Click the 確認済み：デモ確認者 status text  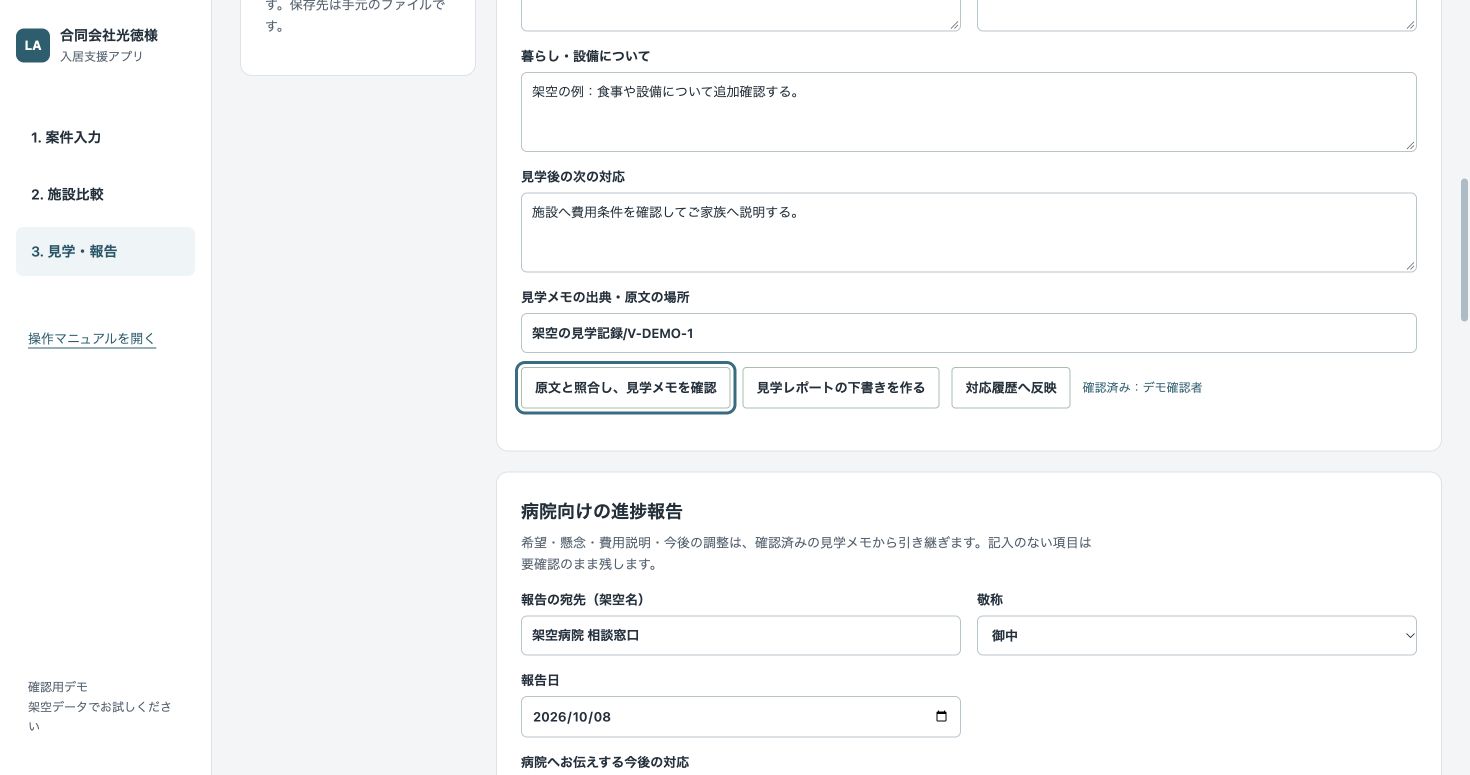1142,388
